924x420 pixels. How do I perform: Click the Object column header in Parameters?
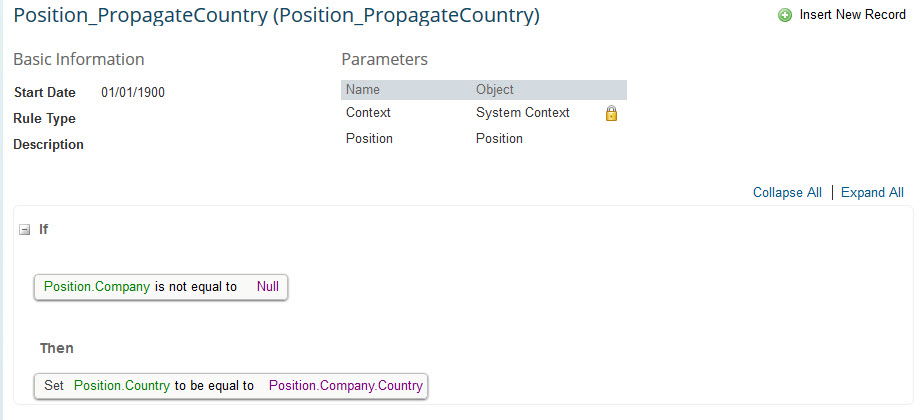coord(495,90)
